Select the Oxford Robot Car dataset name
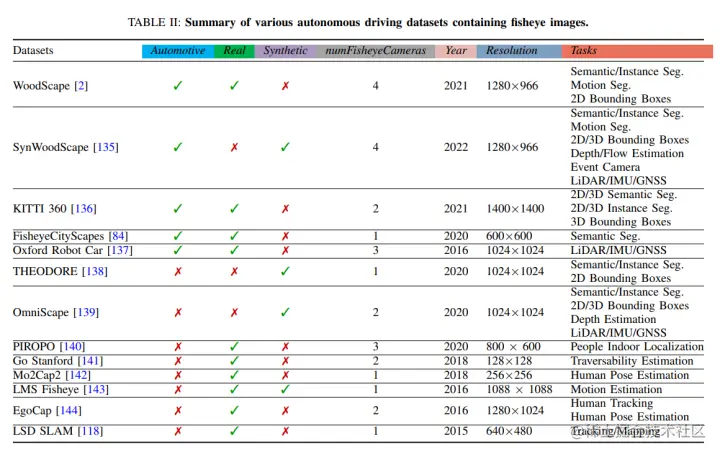The height and width of the screenshot is (454, 720). pos(58,251)
